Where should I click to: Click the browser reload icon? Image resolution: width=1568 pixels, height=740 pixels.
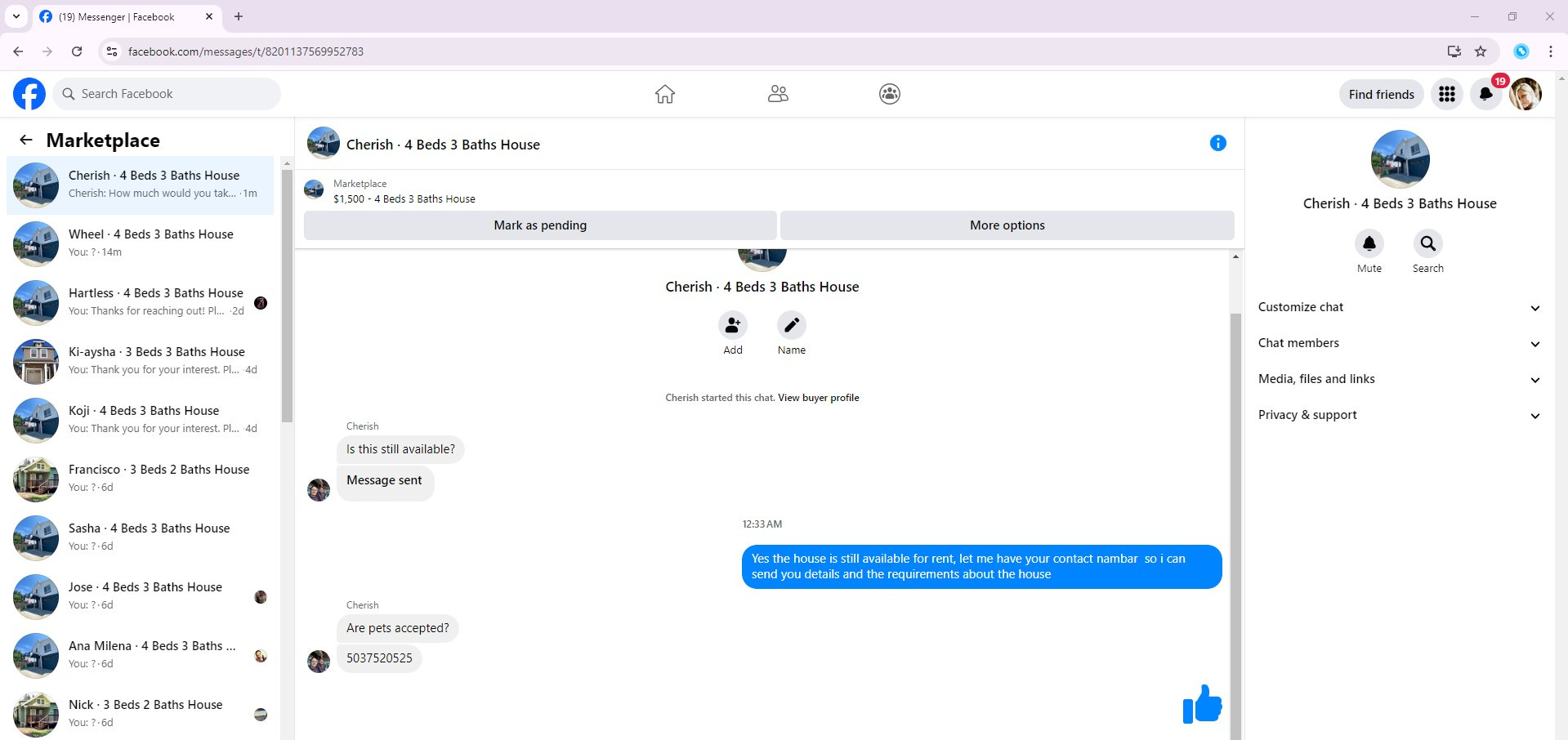[77, 51]
